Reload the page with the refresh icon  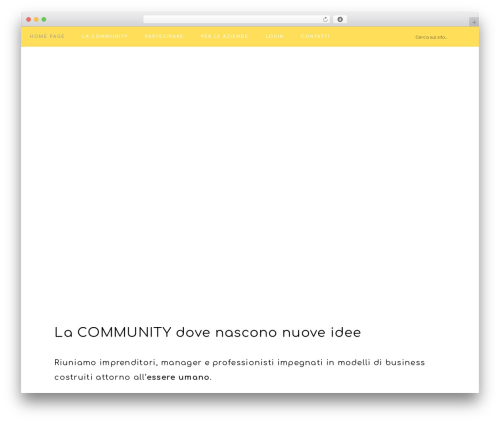tap(325, 19)
